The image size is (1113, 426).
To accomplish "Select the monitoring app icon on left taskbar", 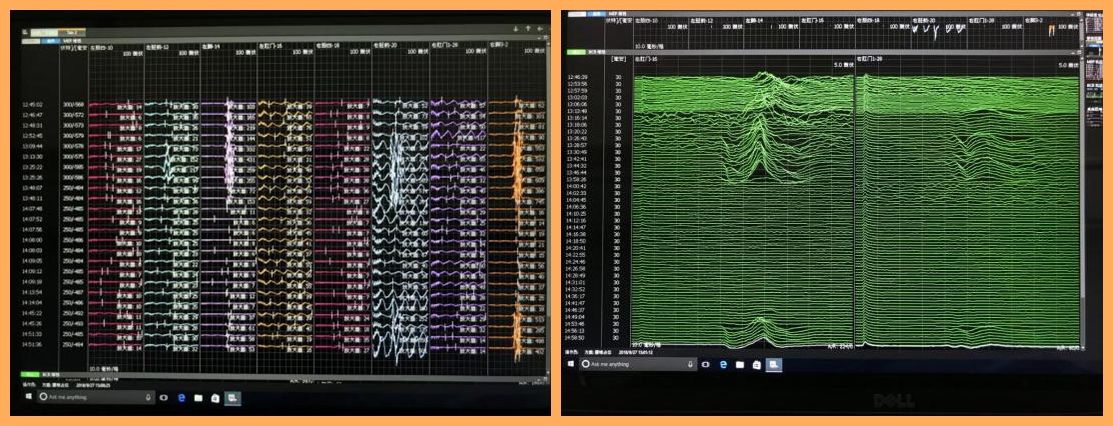I will tap(231, 397).
